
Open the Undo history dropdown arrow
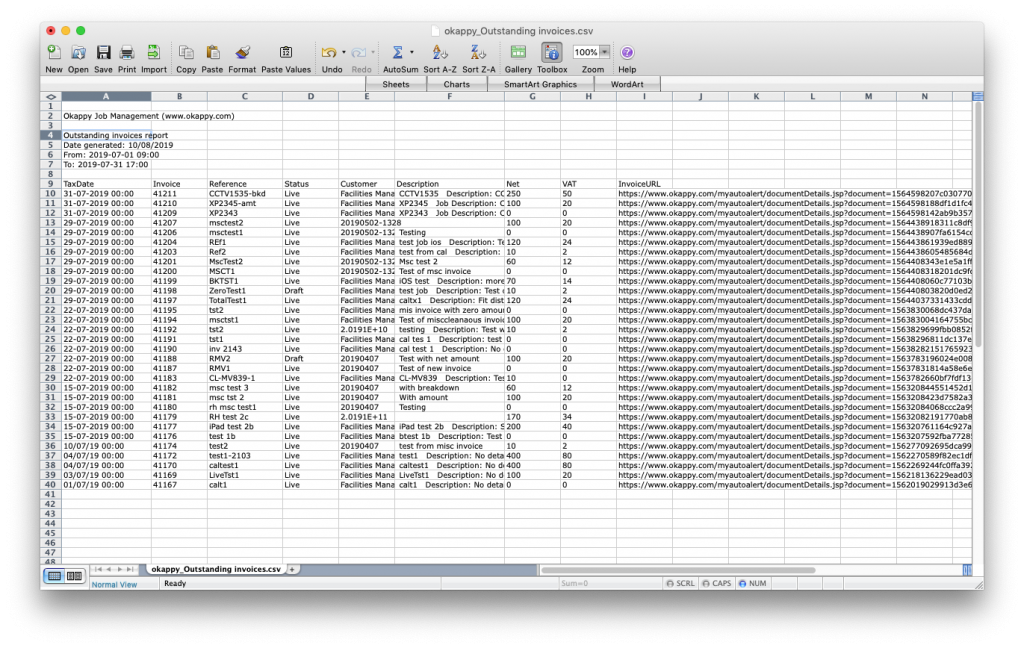pos(344,52)
